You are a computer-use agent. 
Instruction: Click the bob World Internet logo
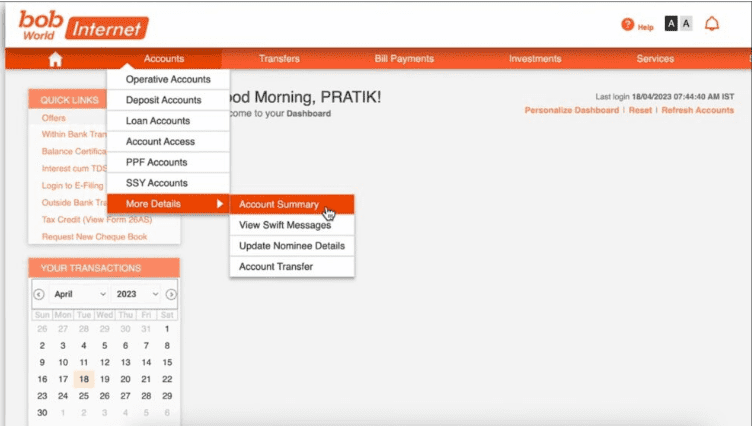[x=83, y=25]
